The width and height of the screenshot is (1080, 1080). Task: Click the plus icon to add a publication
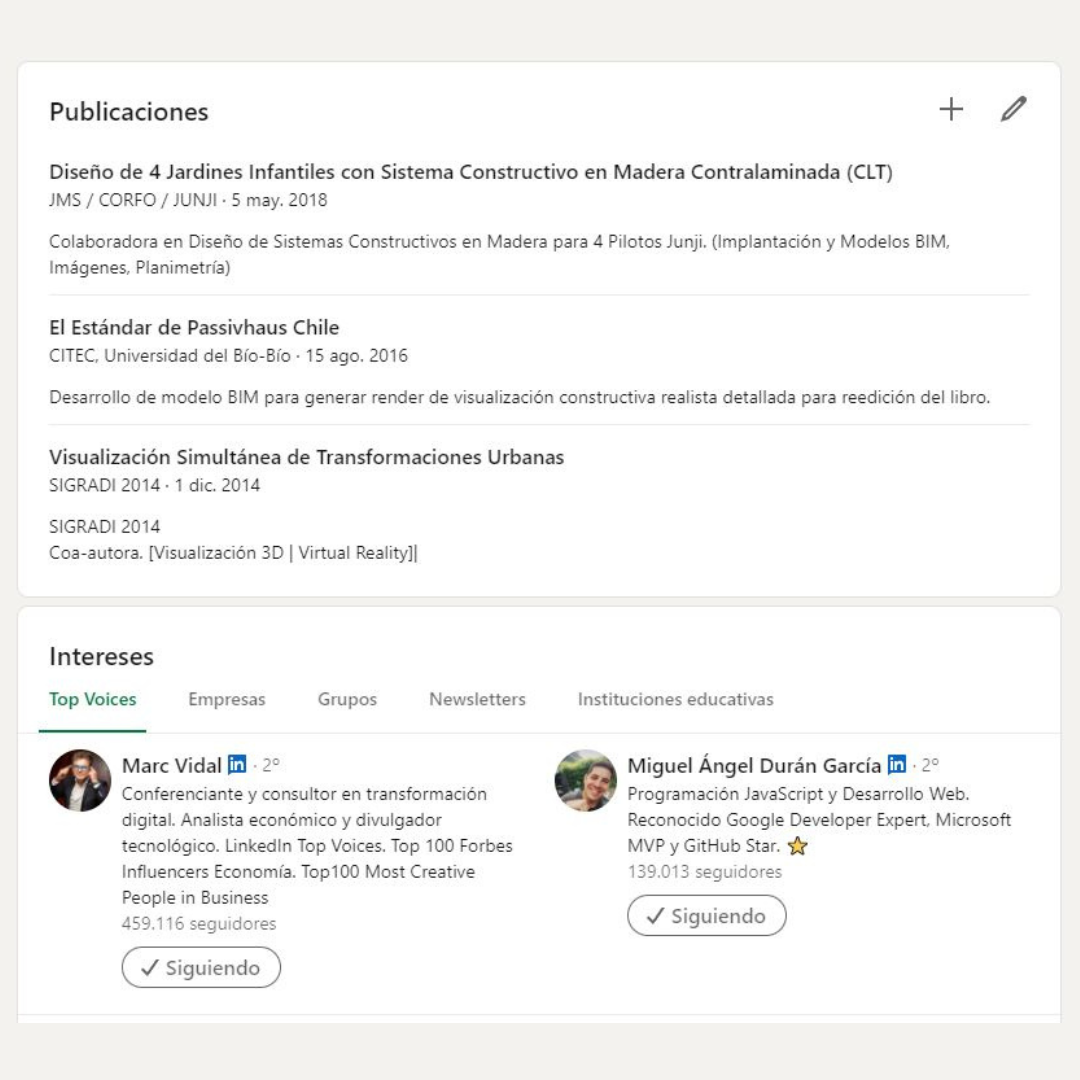951,110
